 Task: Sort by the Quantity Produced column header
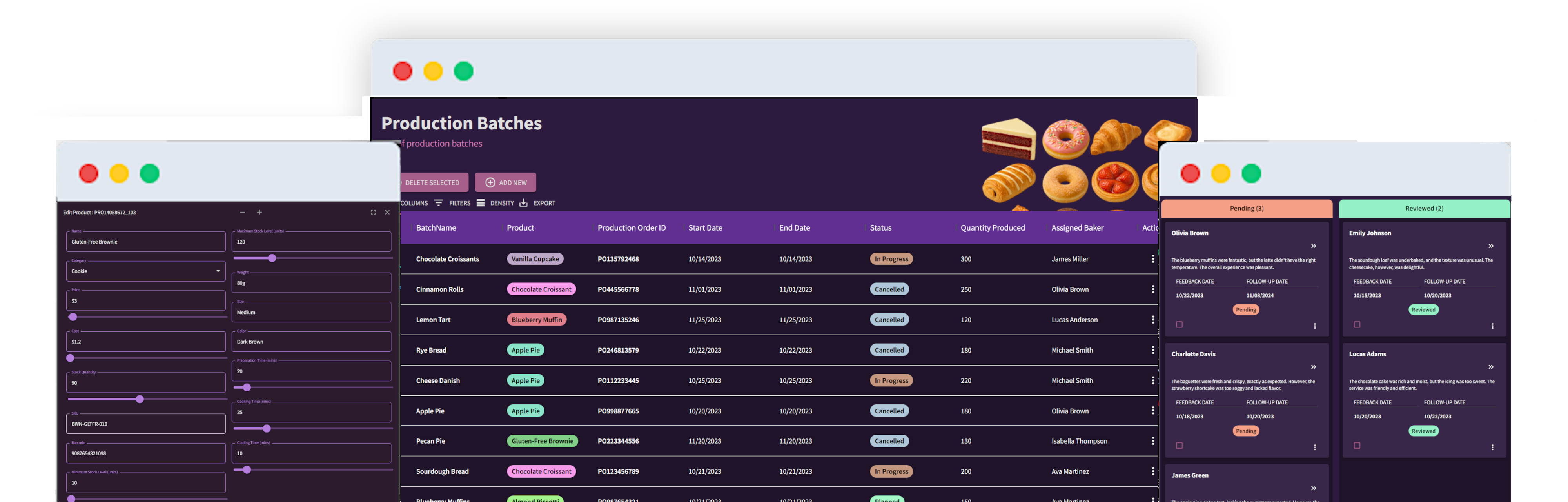click(993, 228)
